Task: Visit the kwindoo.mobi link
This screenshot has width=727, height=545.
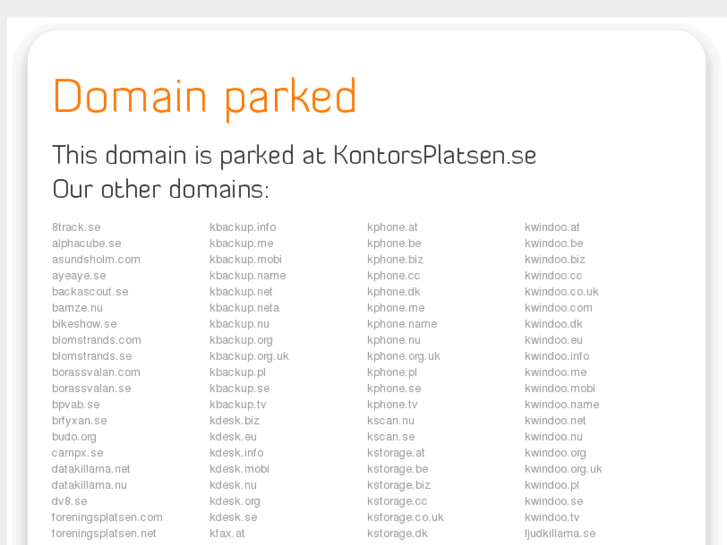Action: (560, 388)
